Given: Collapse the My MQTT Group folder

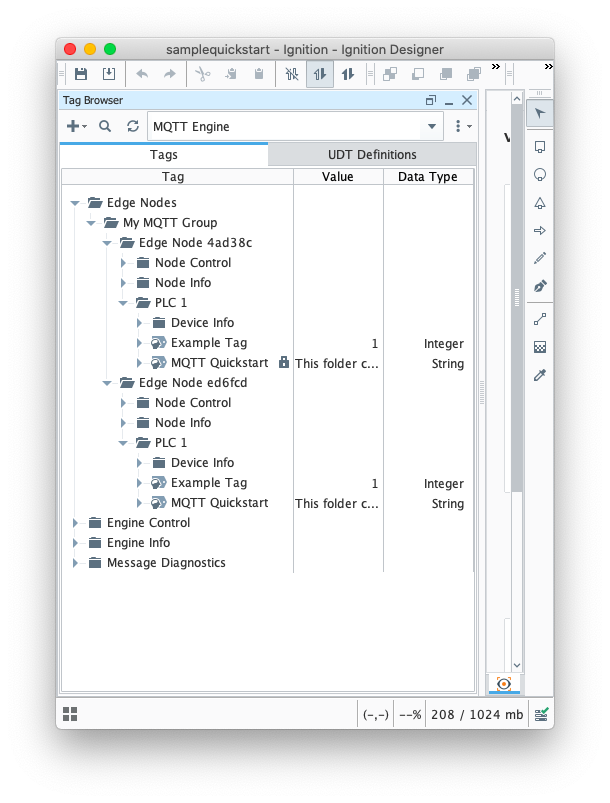Looking at the screenshot, I should [x=91, y=223].
